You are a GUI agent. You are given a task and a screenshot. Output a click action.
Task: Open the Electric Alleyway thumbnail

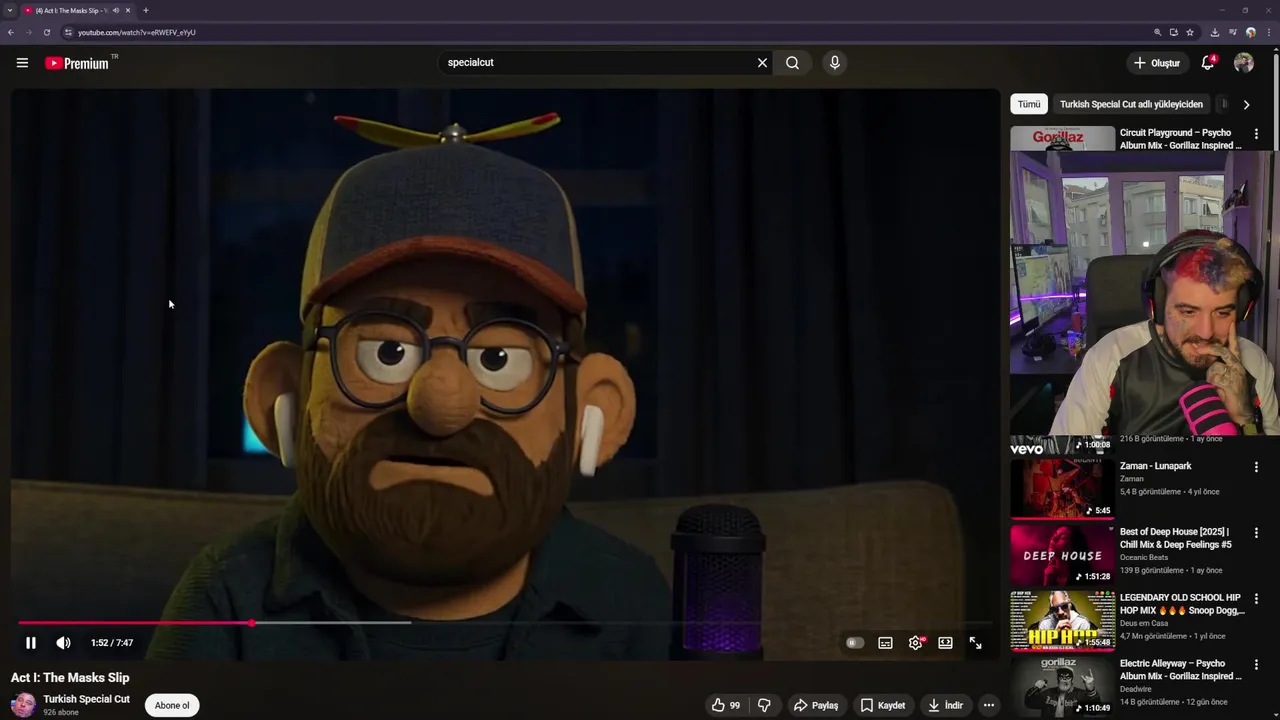click(1062, 686)
